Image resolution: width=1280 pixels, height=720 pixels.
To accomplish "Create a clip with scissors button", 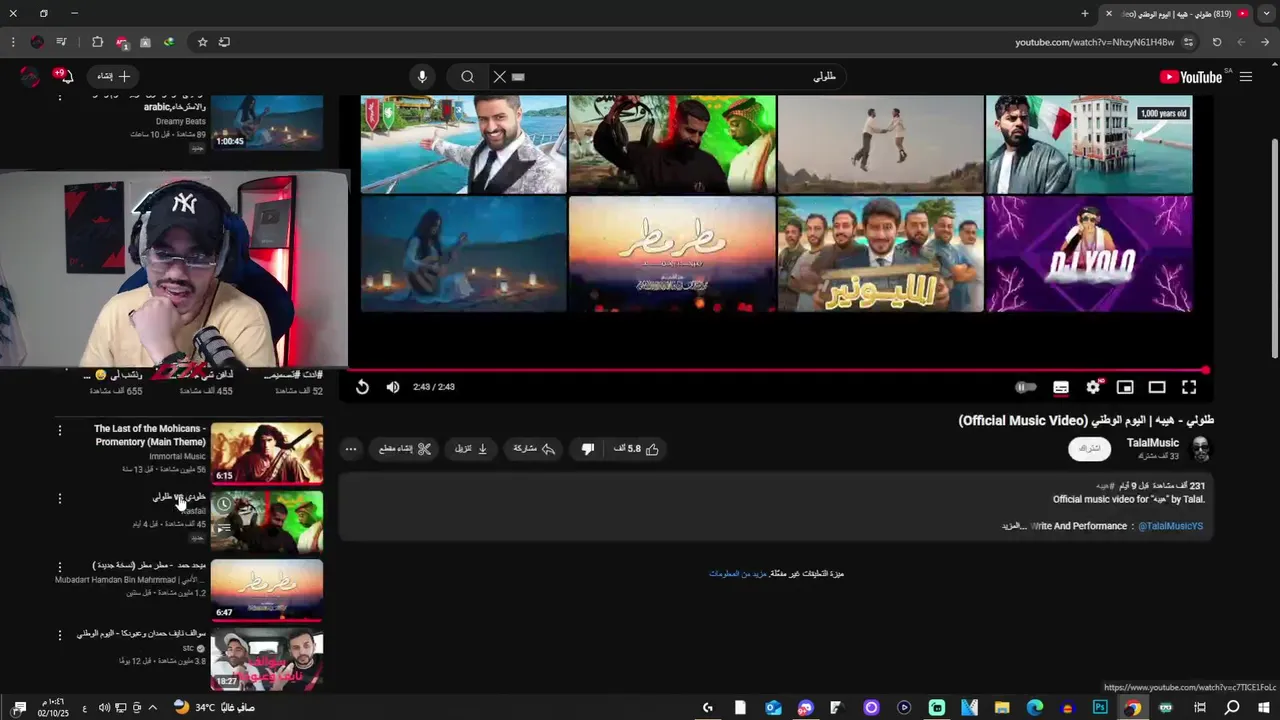I will tap(405, 449).
